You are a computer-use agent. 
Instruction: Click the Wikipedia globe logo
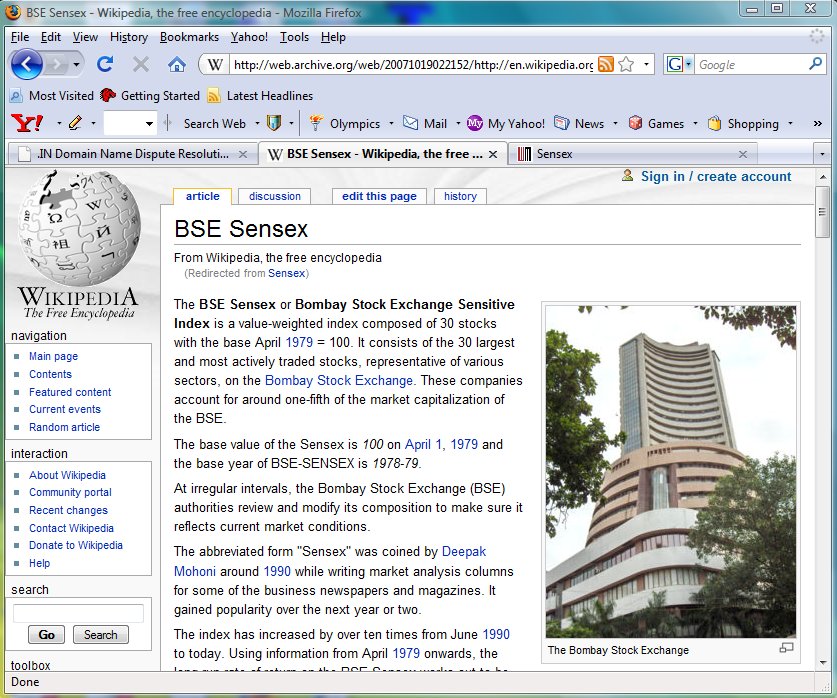point(80,228)
